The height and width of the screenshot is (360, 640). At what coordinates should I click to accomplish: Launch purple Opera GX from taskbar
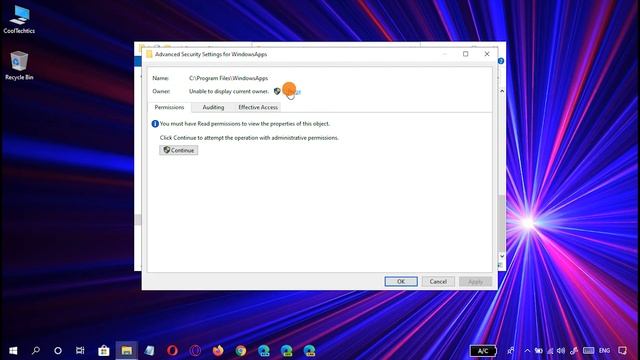coord(195,351)
